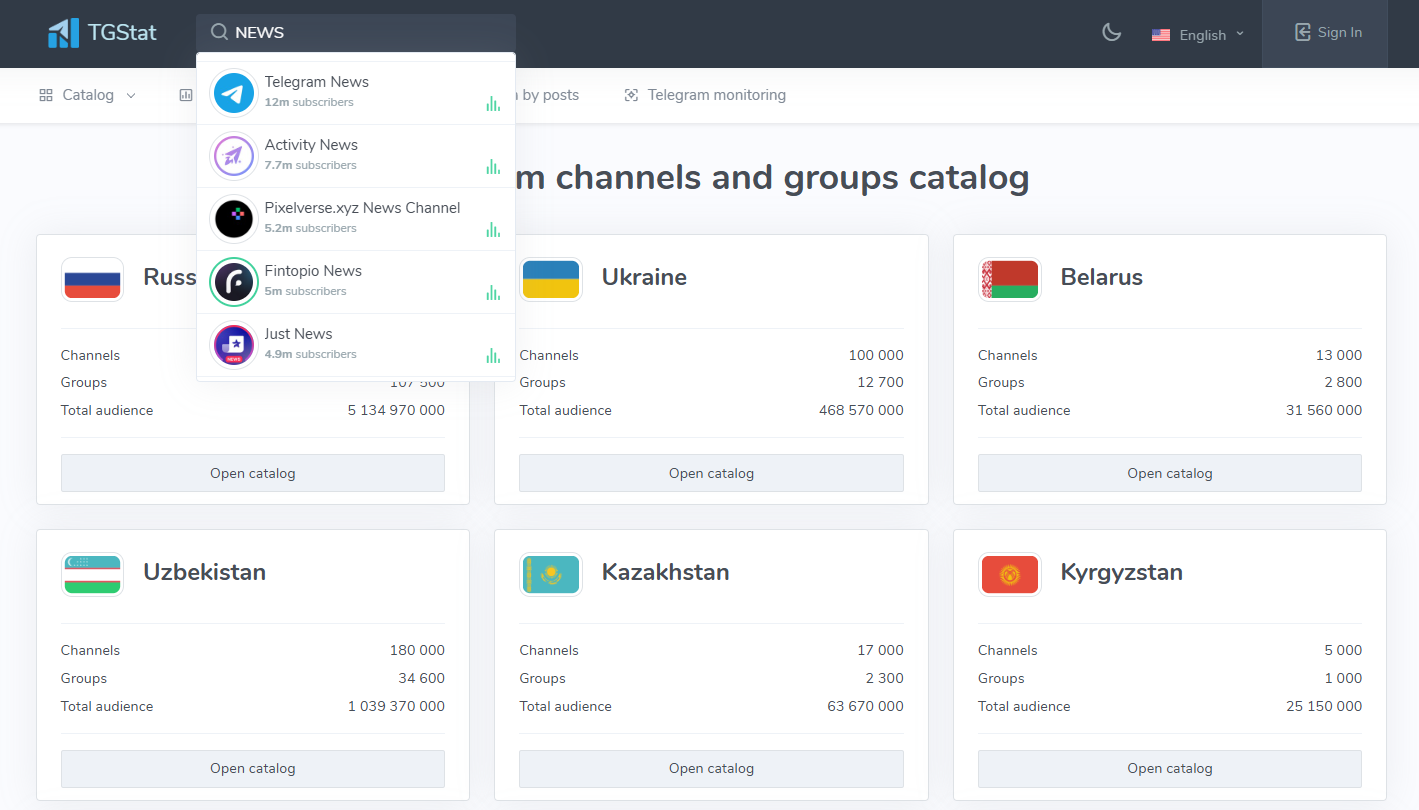This screenshot has width=1419, height=810.
Task: Click the Kyrgyzstan heading
Action: click(1122, 573)
